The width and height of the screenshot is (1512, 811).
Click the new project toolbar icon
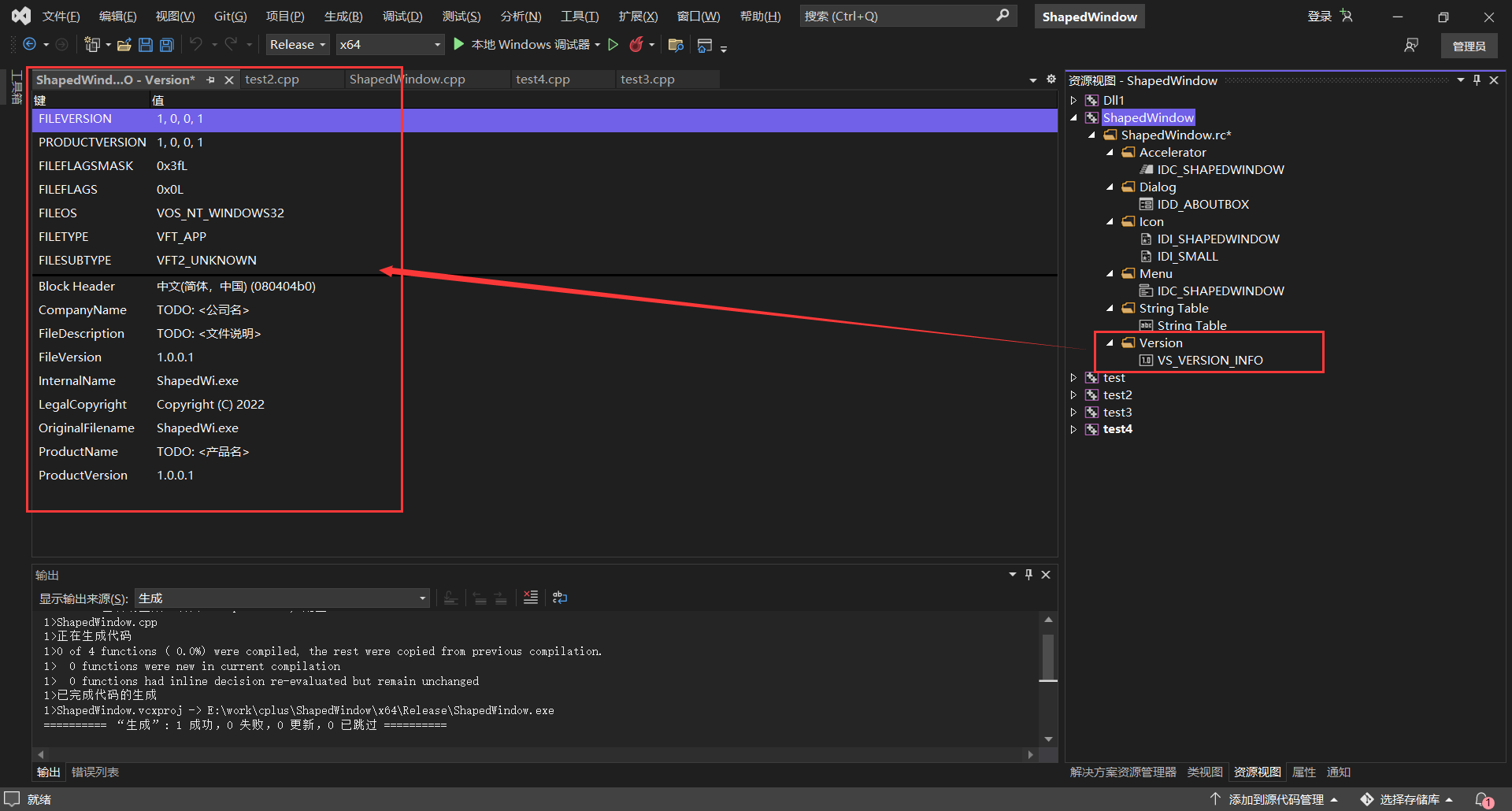coord(92,45)
